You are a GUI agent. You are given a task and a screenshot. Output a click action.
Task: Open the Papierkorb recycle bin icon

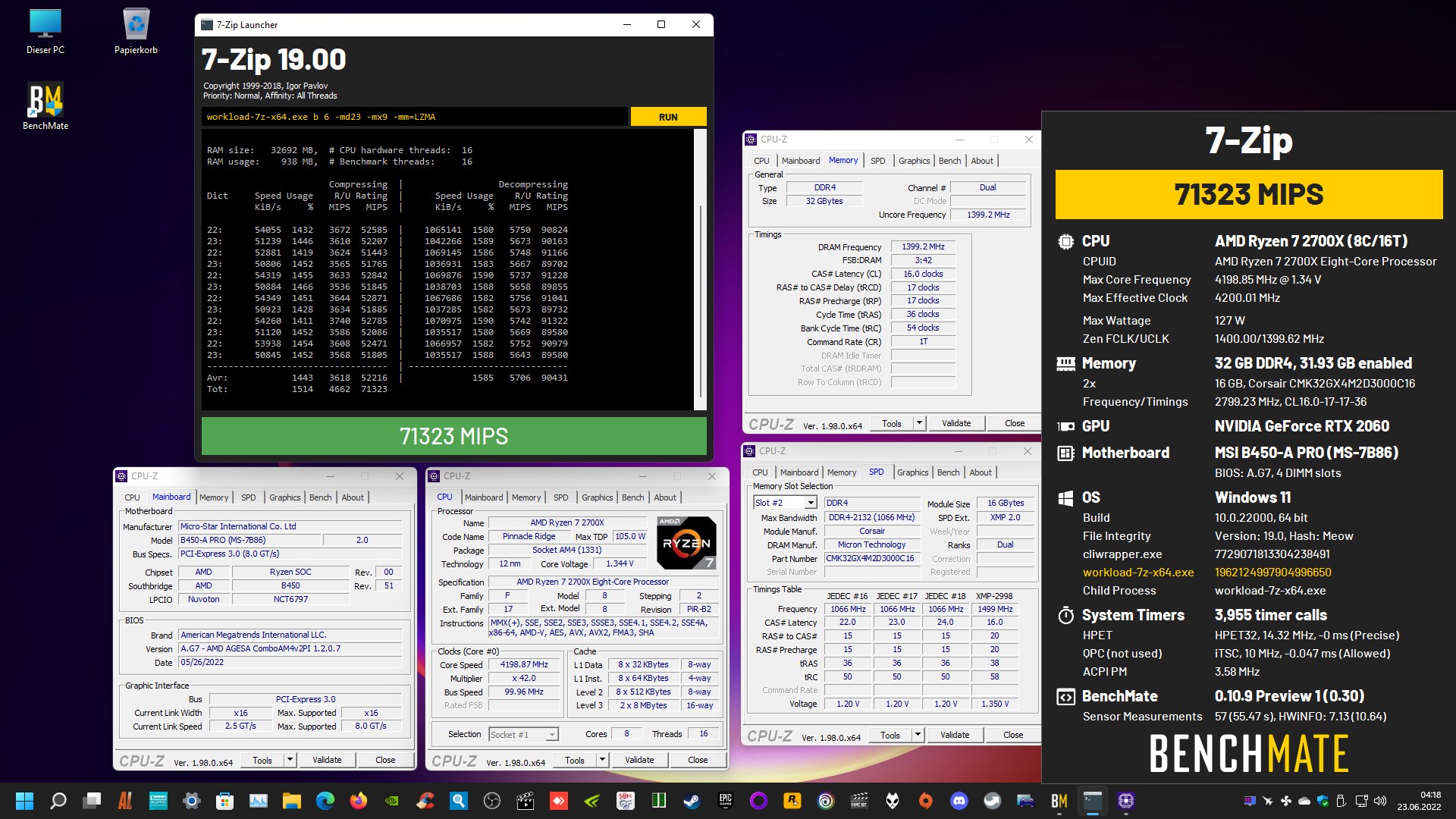[136, 32]
